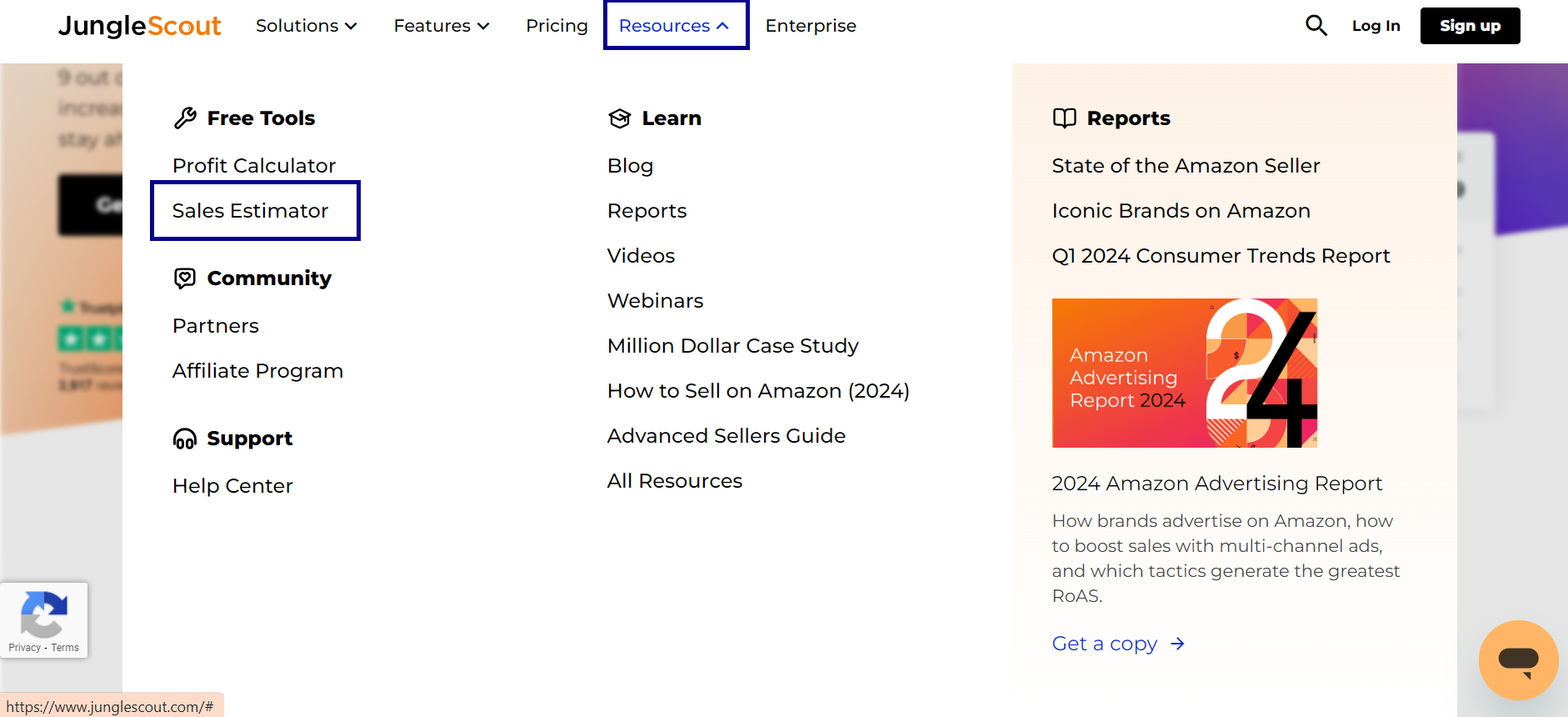1568x717 pixels.
Task: Click the Free Tools heading
Action: pos(261,118)
